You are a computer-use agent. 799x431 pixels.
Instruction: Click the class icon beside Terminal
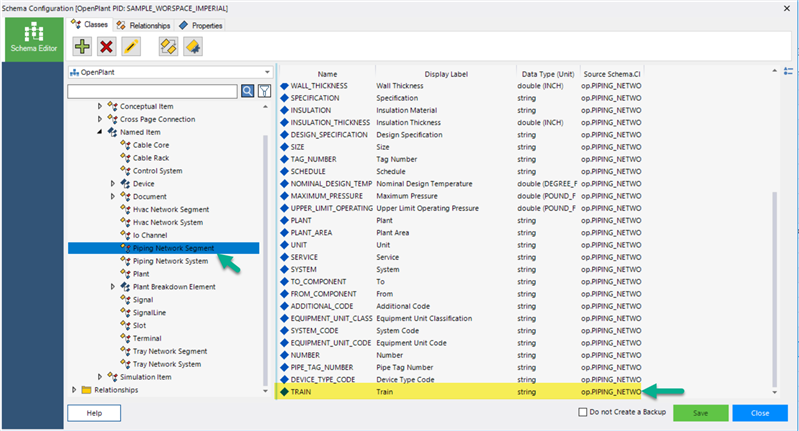coord(125,338)
